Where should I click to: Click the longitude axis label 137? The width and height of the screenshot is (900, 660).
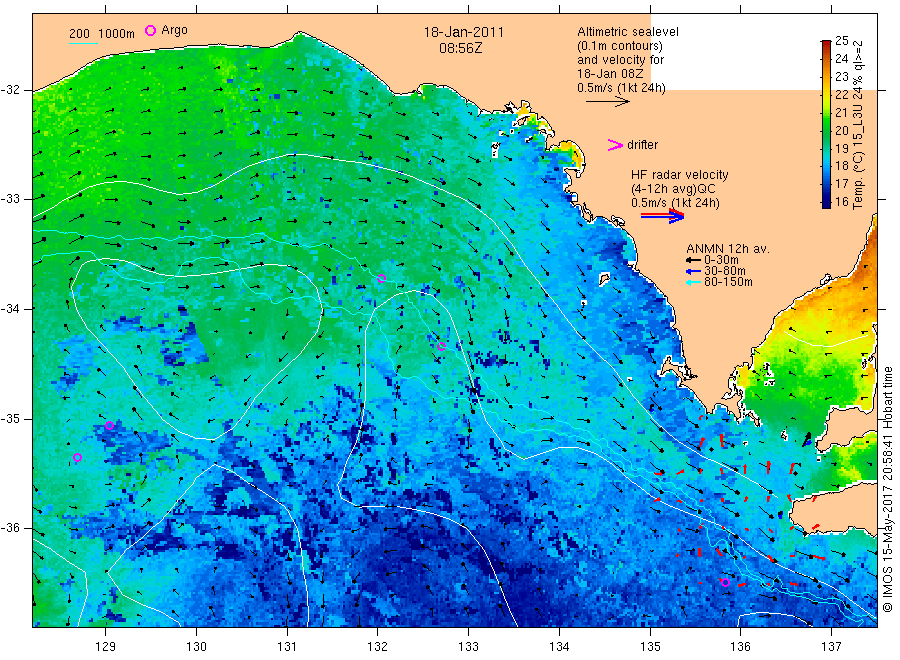point(831,647)
